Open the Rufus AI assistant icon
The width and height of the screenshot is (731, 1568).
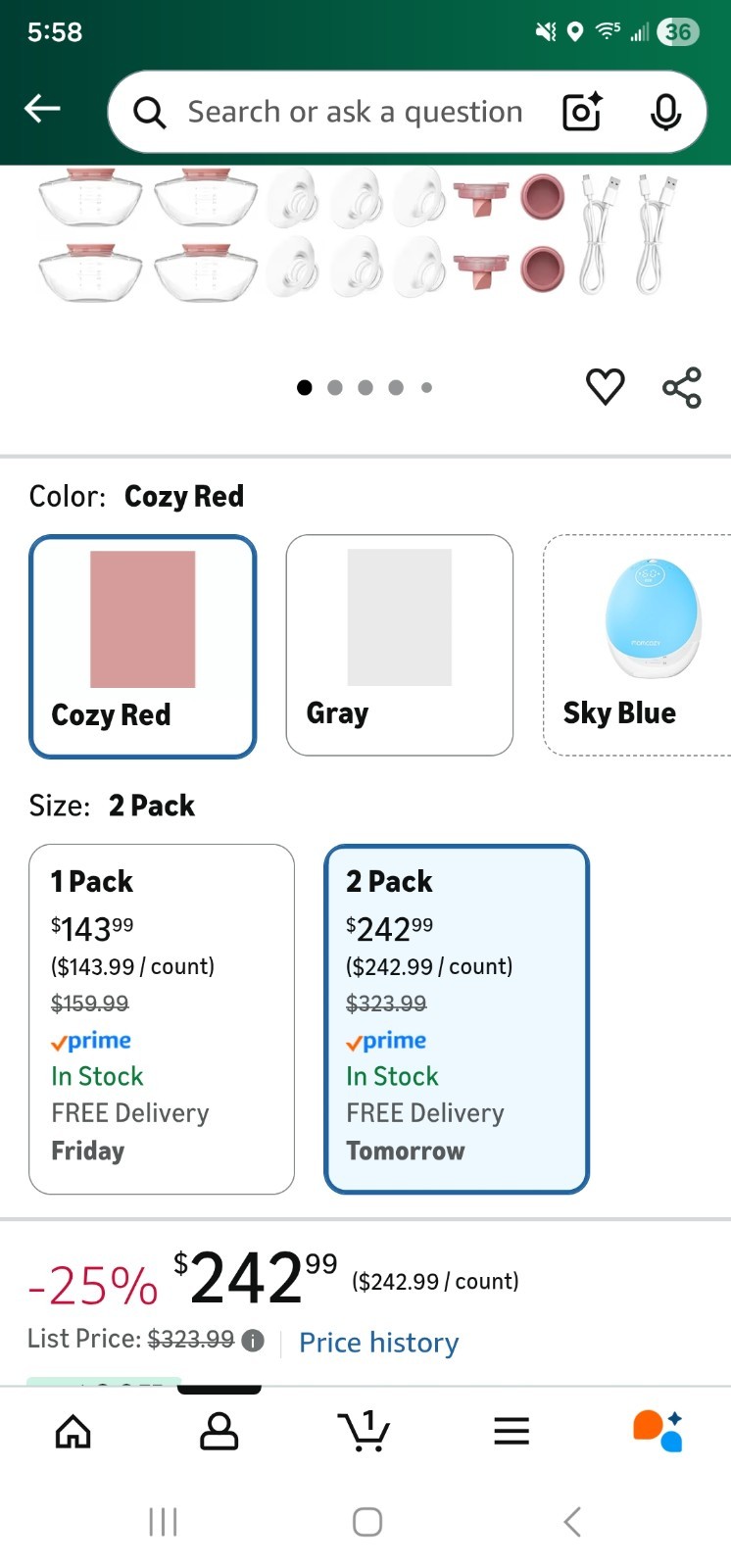click(658, 1432)
